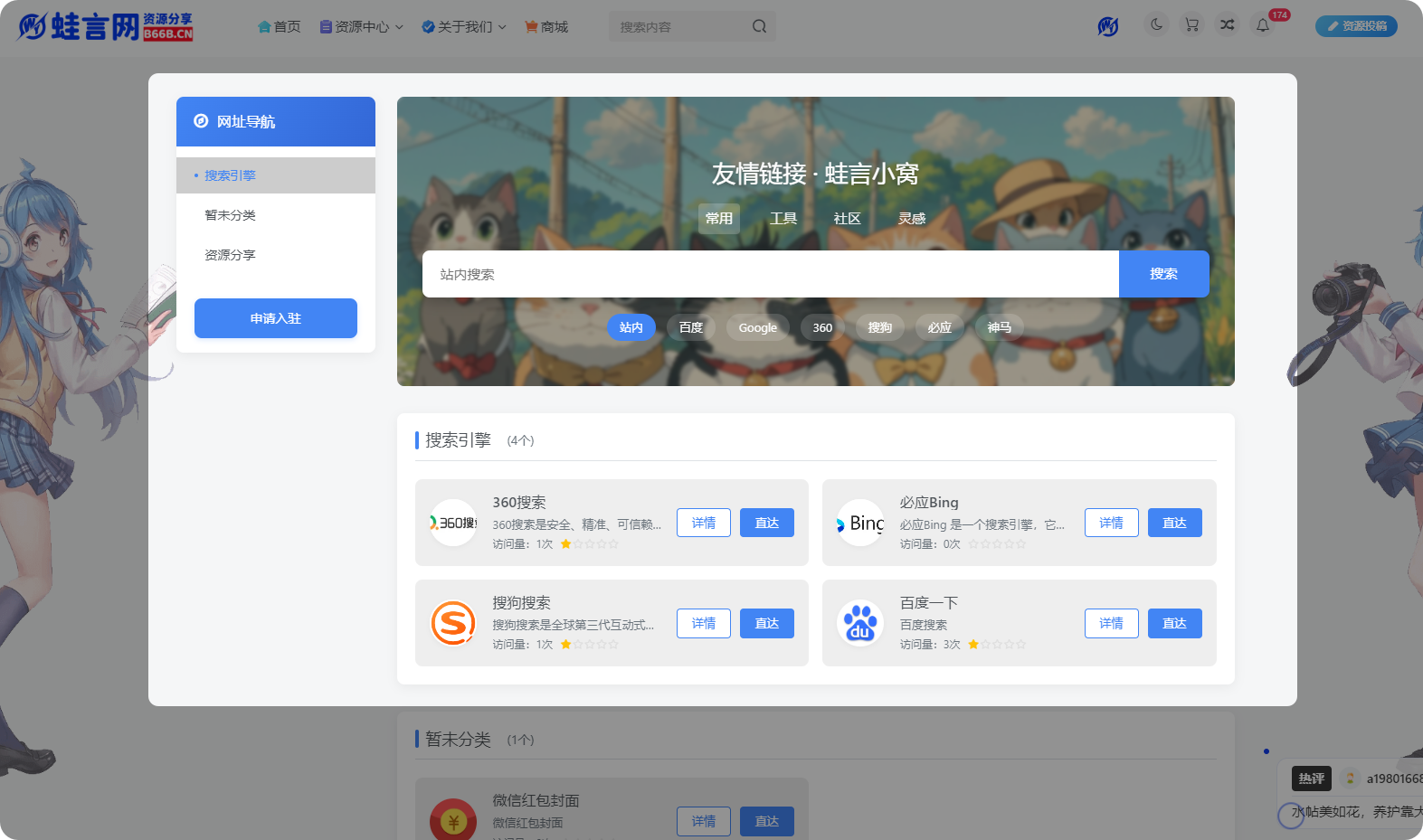The width and height of the screenshot is (1423, 840).
Task: Select the Google search engine option
Action: [758, 327]
